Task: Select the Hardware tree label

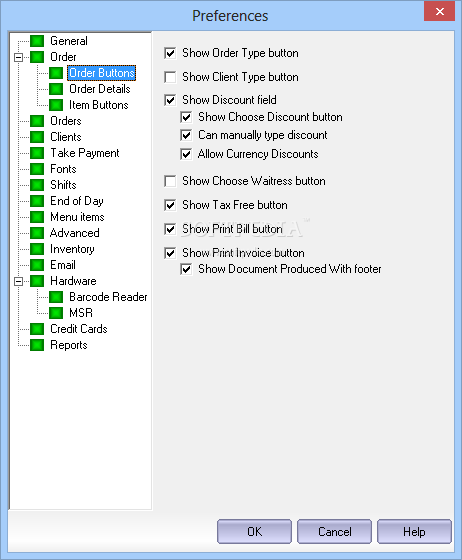Action: point(73,281)
